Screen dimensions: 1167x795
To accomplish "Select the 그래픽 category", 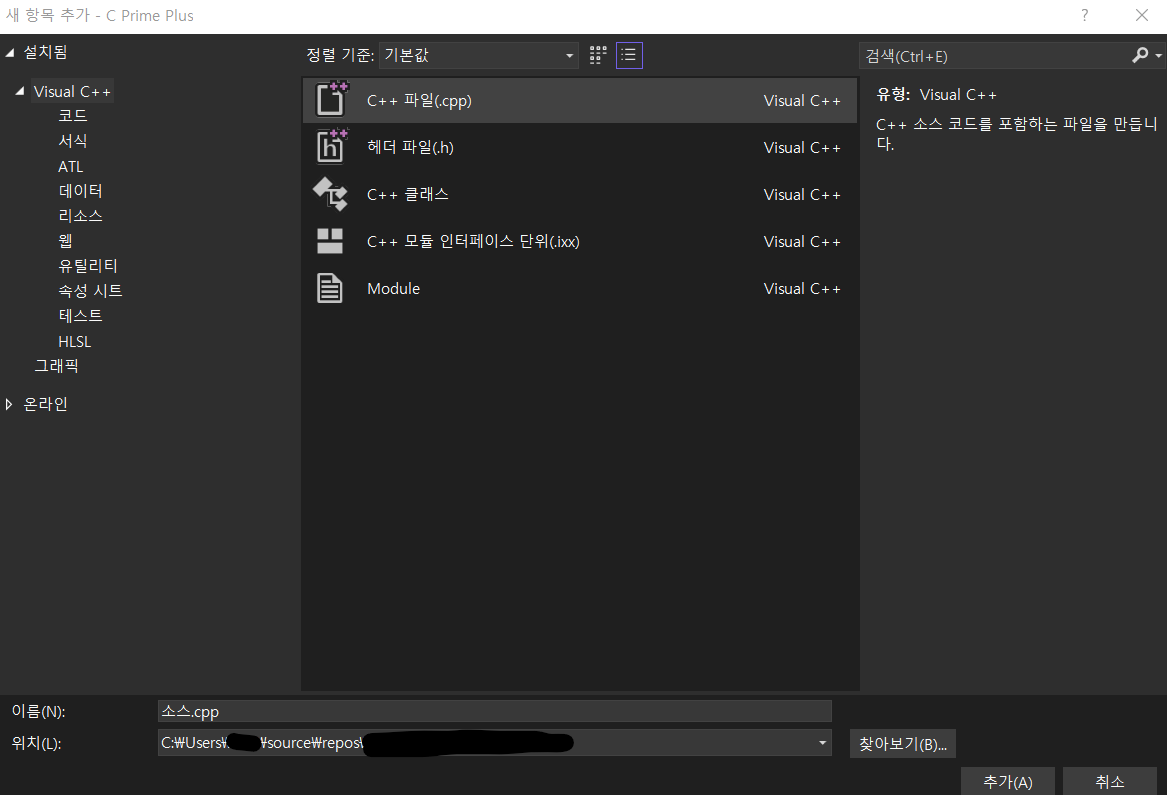I will click(x=57, y=365).
